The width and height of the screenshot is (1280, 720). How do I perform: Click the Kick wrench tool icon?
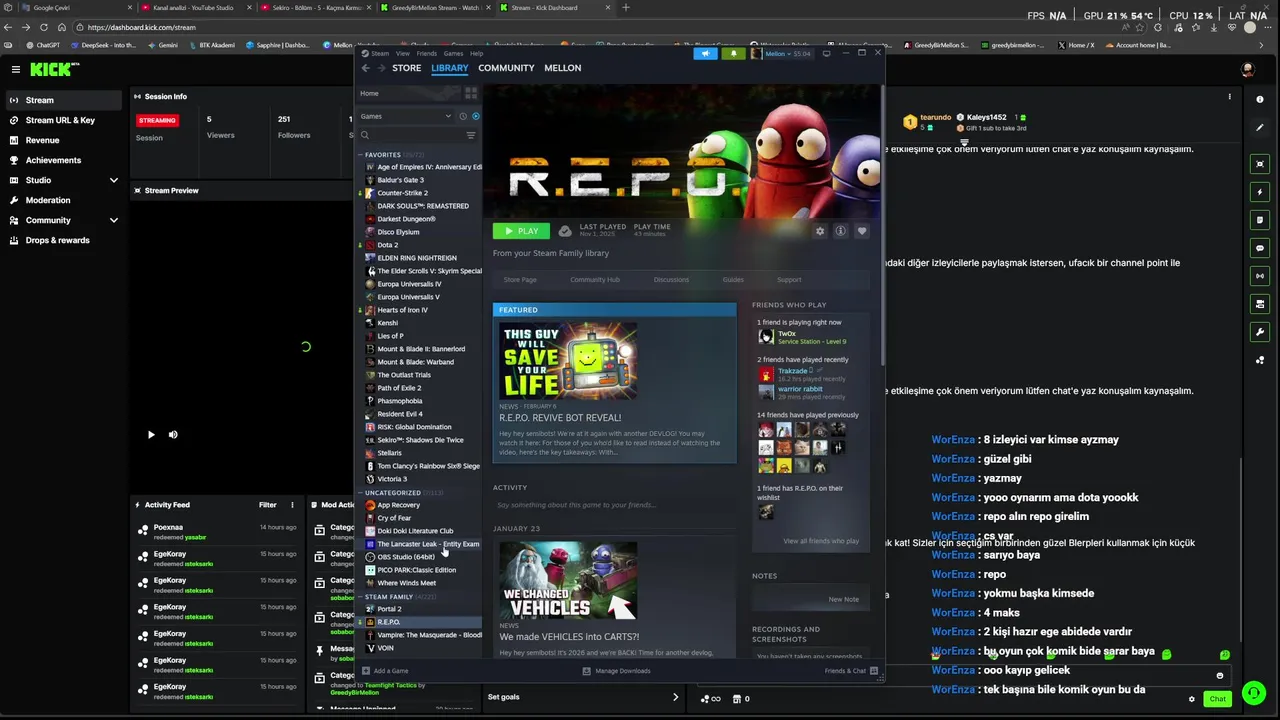click(1260, 332)
